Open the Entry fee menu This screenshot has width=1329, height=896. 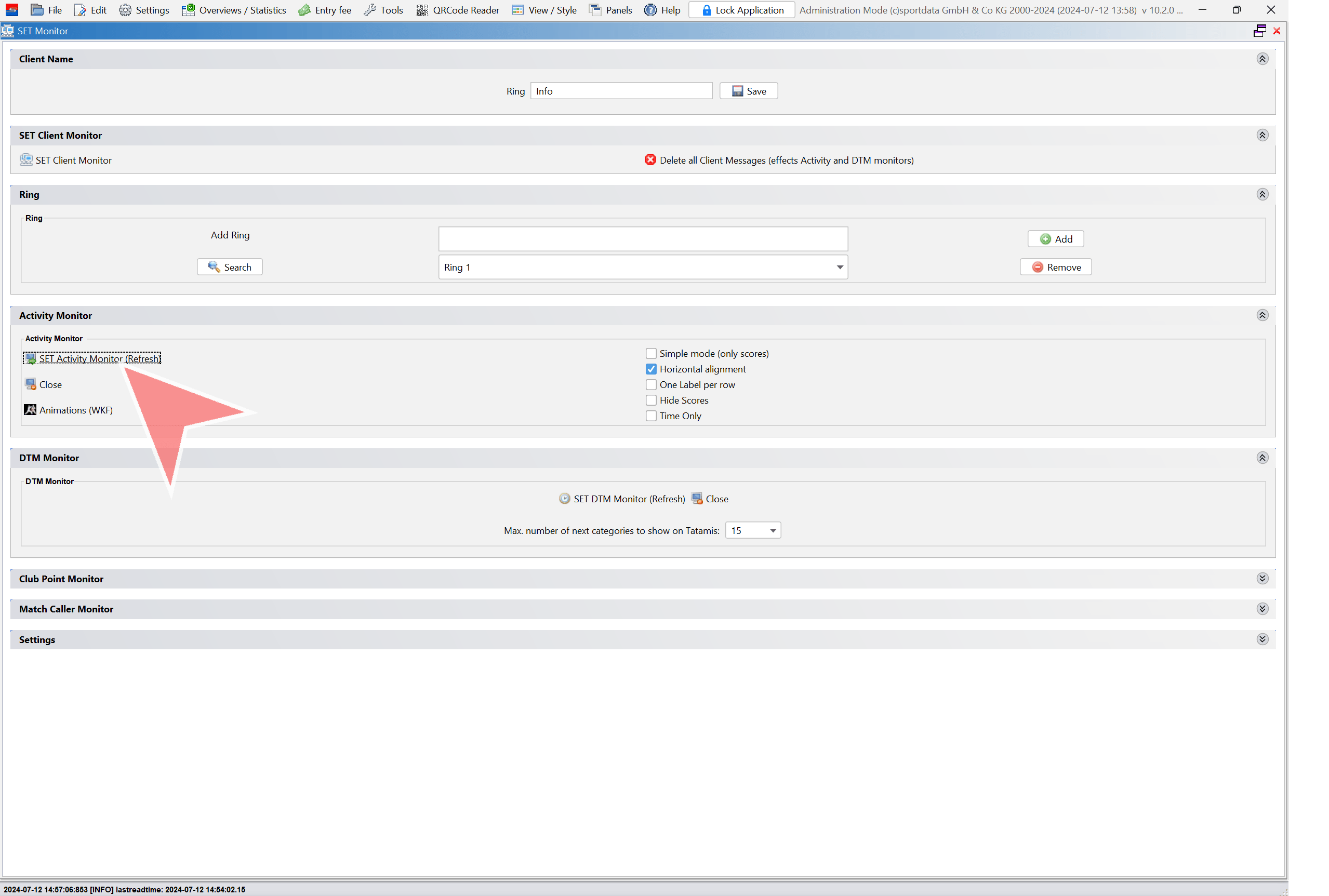[325, 10]
